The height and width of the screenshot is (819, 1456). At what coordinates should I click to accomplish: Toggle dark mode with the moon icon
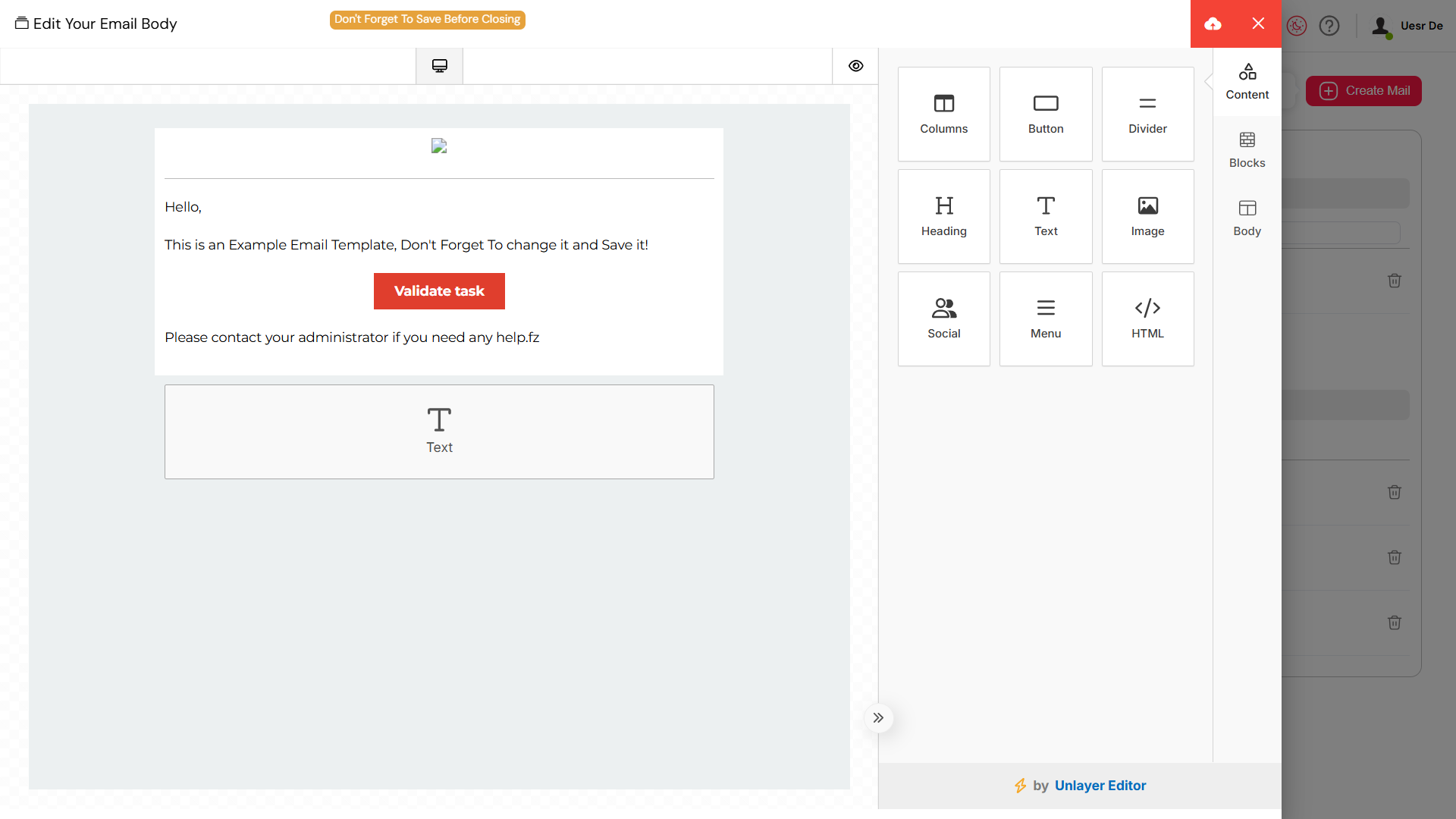pyautogui.click(x=1297, y=25)
